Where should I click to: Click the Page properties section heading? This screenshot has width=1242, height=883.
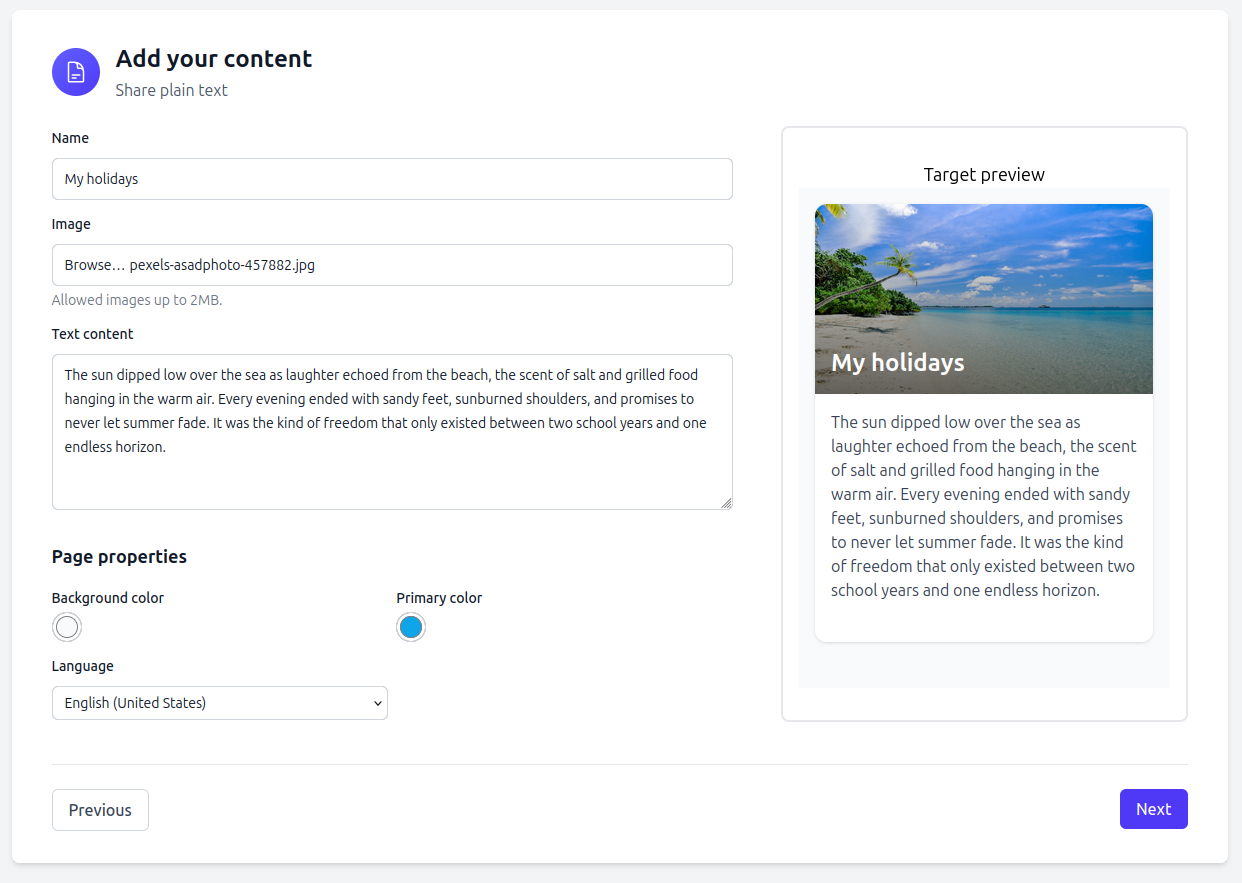pyautogui.click(x=119, y=556)
